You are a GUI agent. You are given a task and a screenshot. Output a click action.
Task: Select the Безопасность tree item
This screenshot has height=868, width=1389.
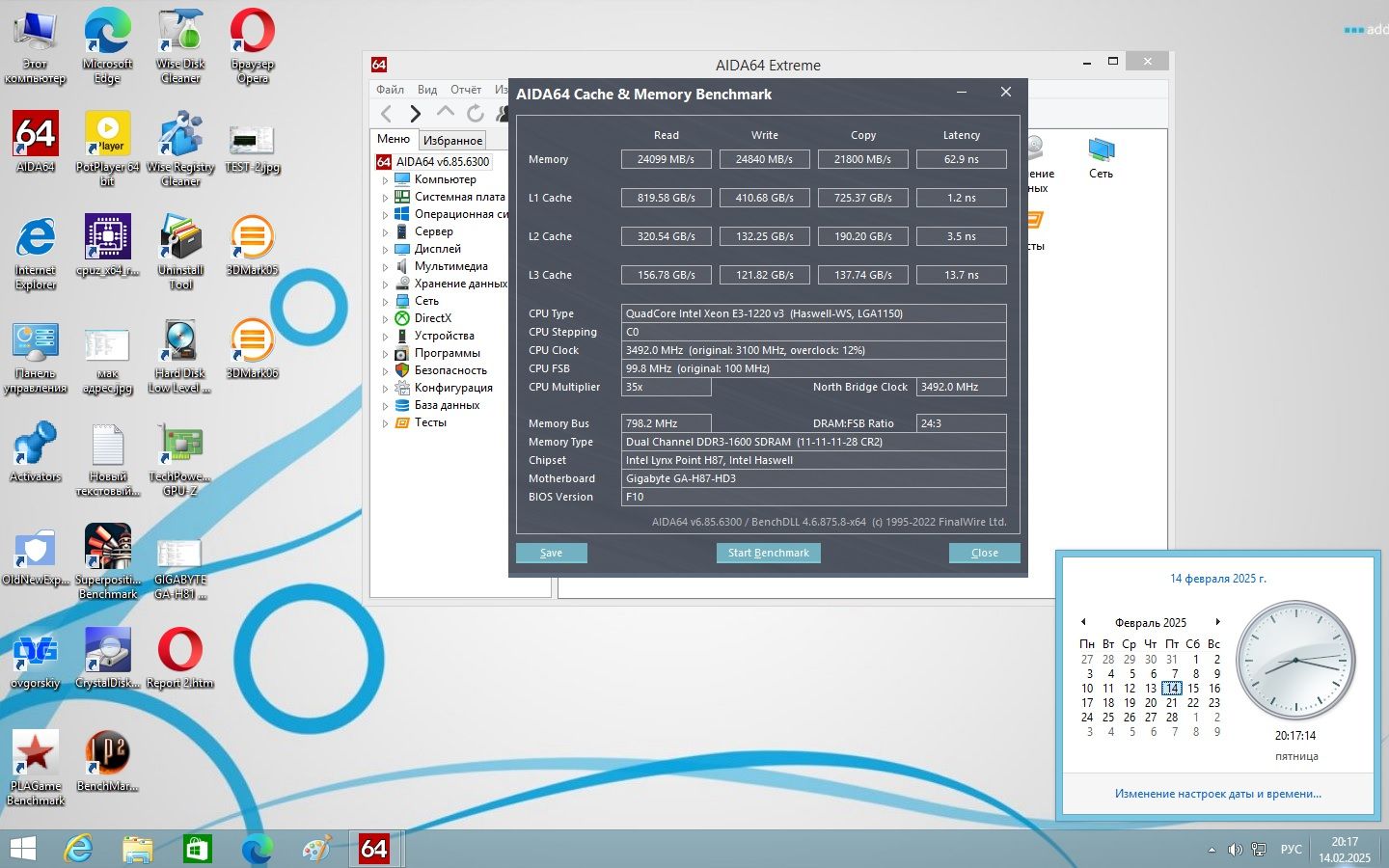(x=441, y=370)
